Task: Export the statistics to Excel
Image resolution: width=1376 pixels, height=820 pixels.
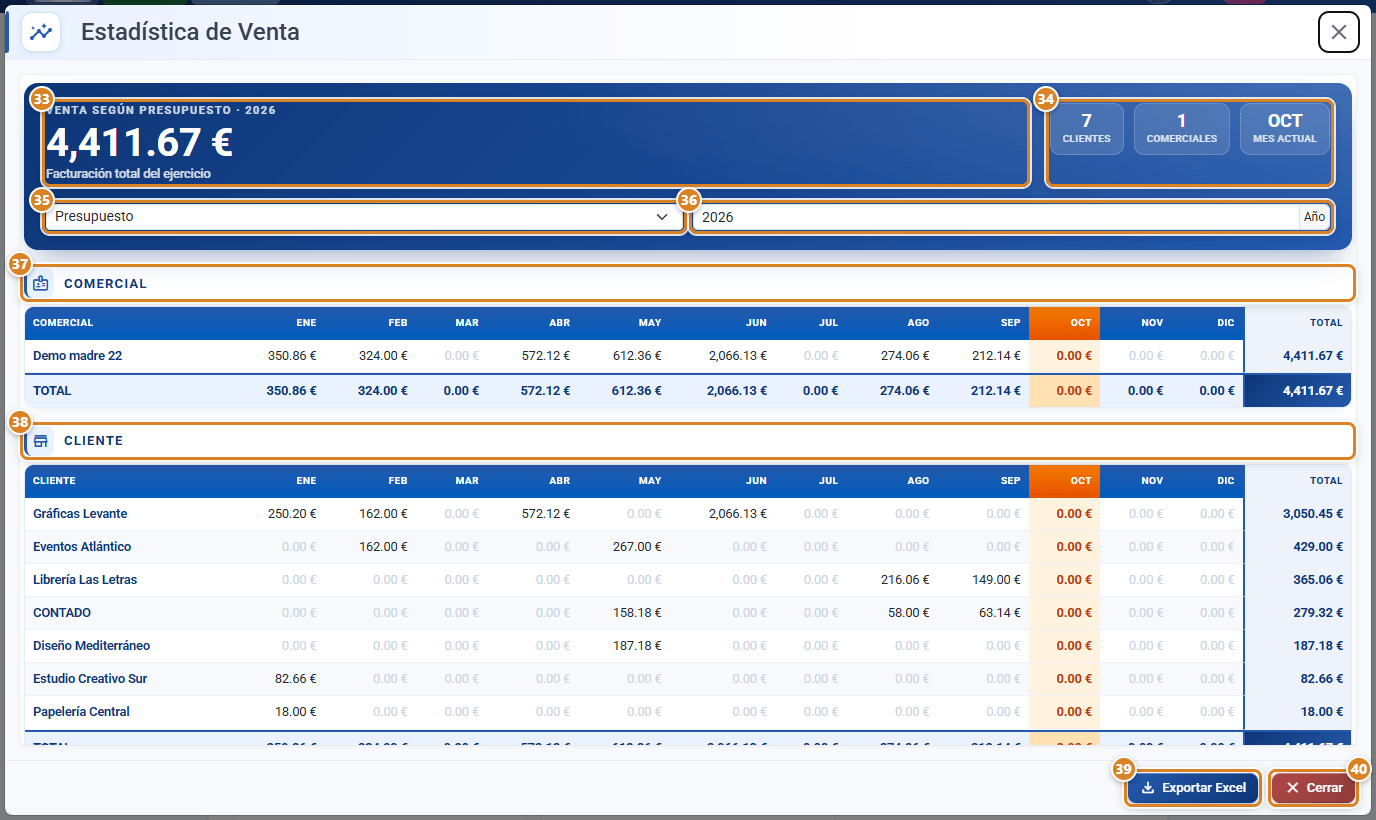Action: click(1193, 788)
